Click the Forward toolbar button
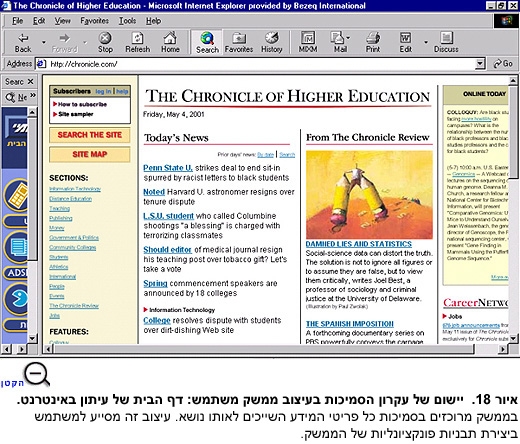Screen dimensions: 520x444 coord(64,43)
